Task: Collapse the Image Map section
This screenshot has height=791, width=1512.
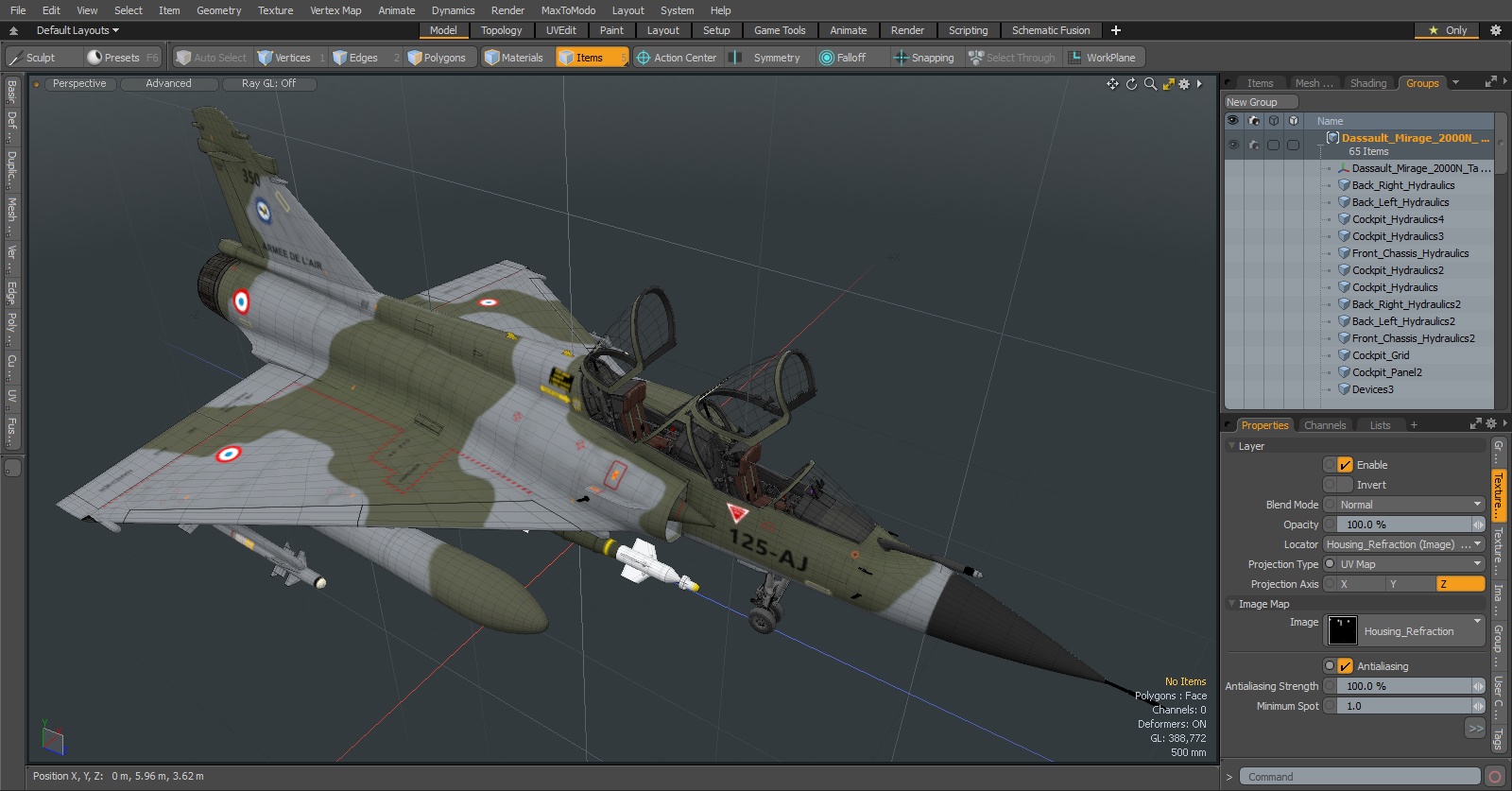Action: 1231,603
